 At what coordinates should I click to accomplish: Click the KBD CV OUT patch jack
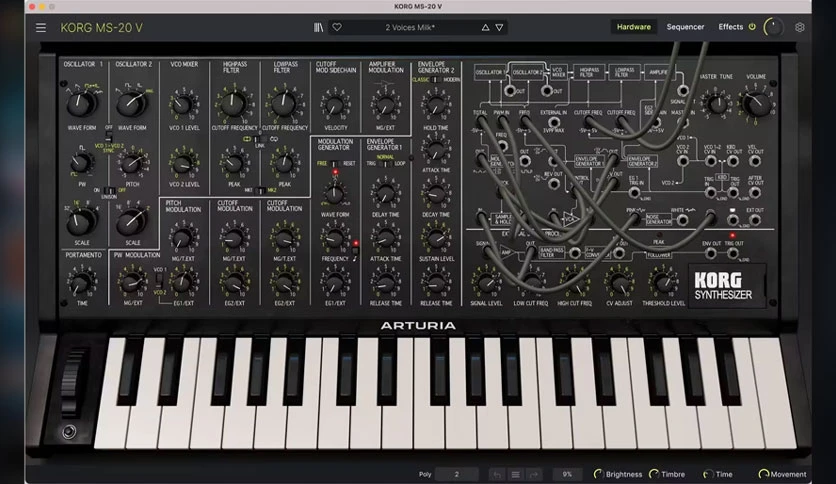click(x=733, y=162)
